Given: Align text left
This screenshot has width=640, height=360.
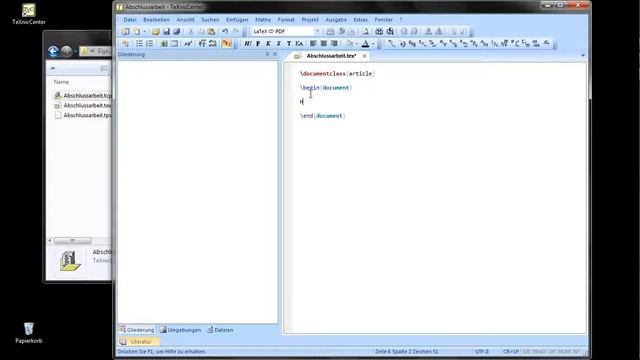Looking at the screenshot, I should coord(313,43).
